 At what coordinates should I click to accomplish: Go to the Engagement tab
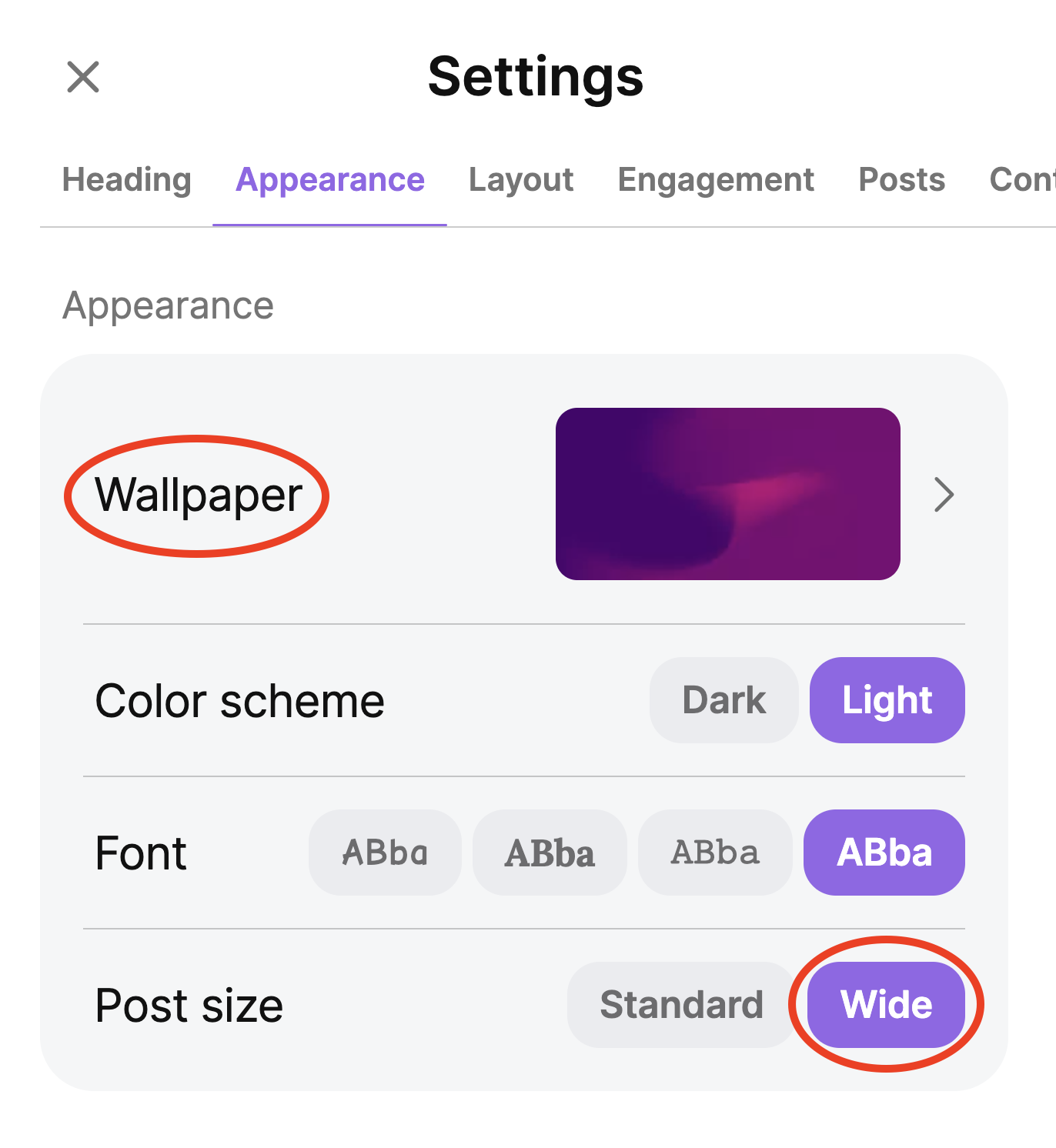716,180
